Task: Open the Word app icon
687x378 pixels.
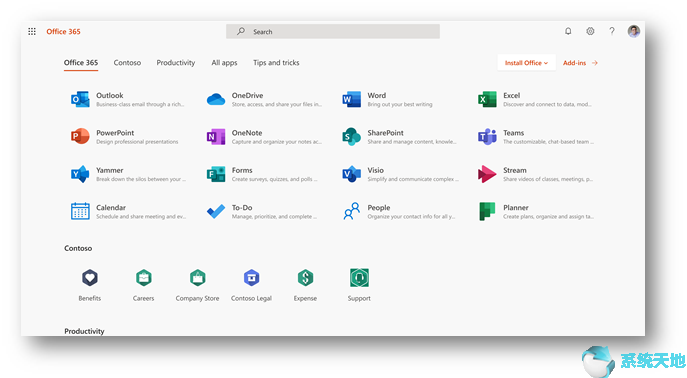Action: (x=351, y=99)
